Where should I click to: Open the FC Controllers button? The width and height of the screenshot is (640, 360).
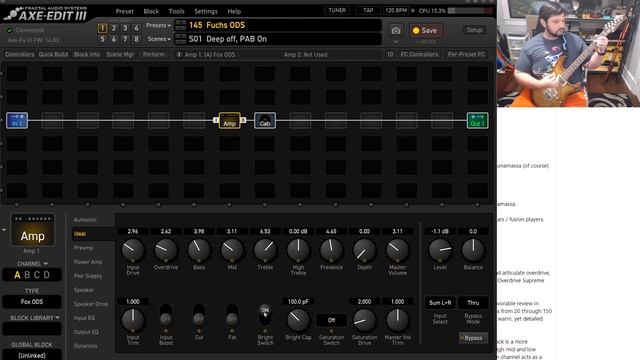(419, 54)
